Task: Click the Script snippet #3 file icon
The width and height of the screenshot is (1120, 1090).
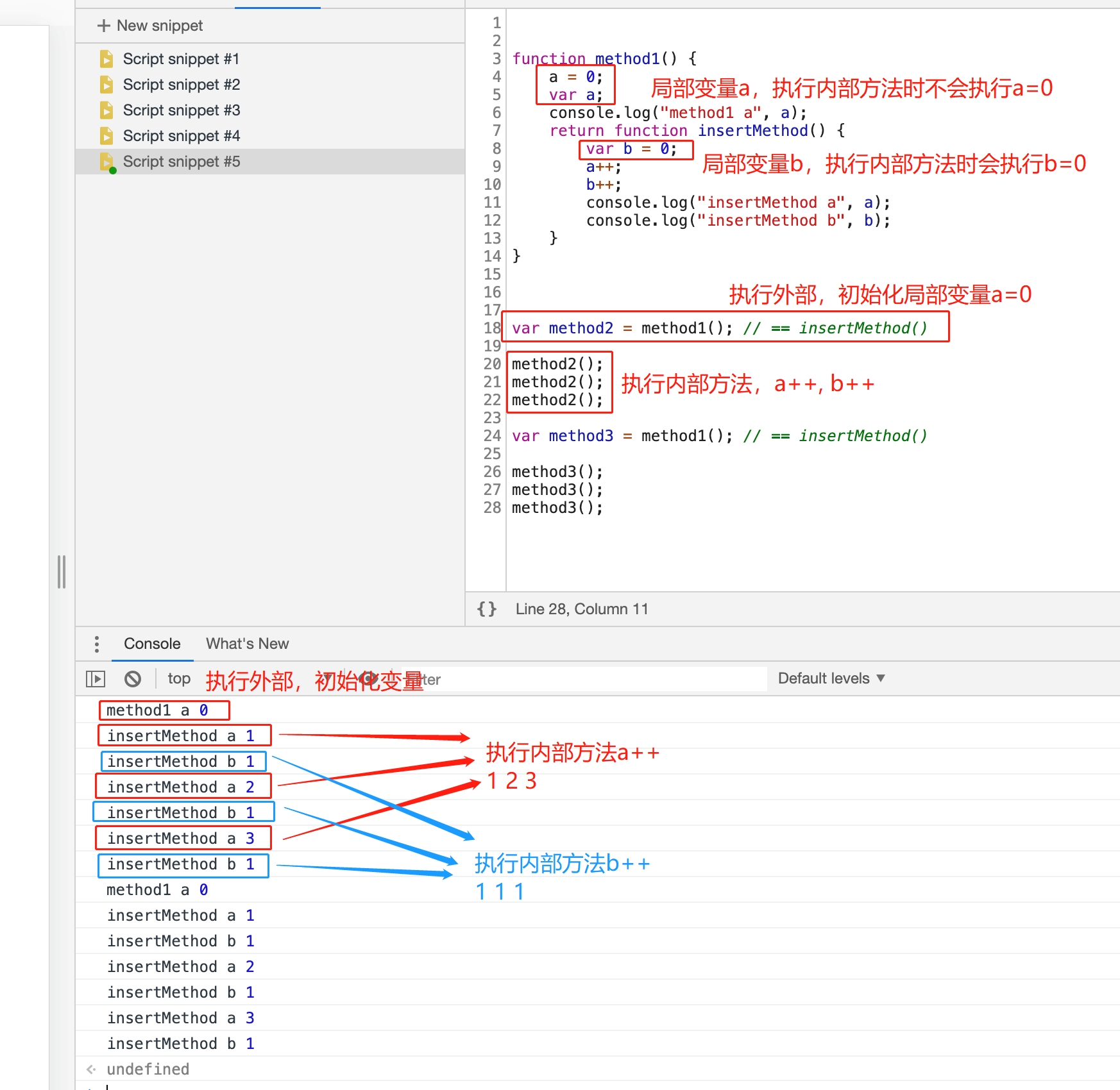Action: [106, 110]
